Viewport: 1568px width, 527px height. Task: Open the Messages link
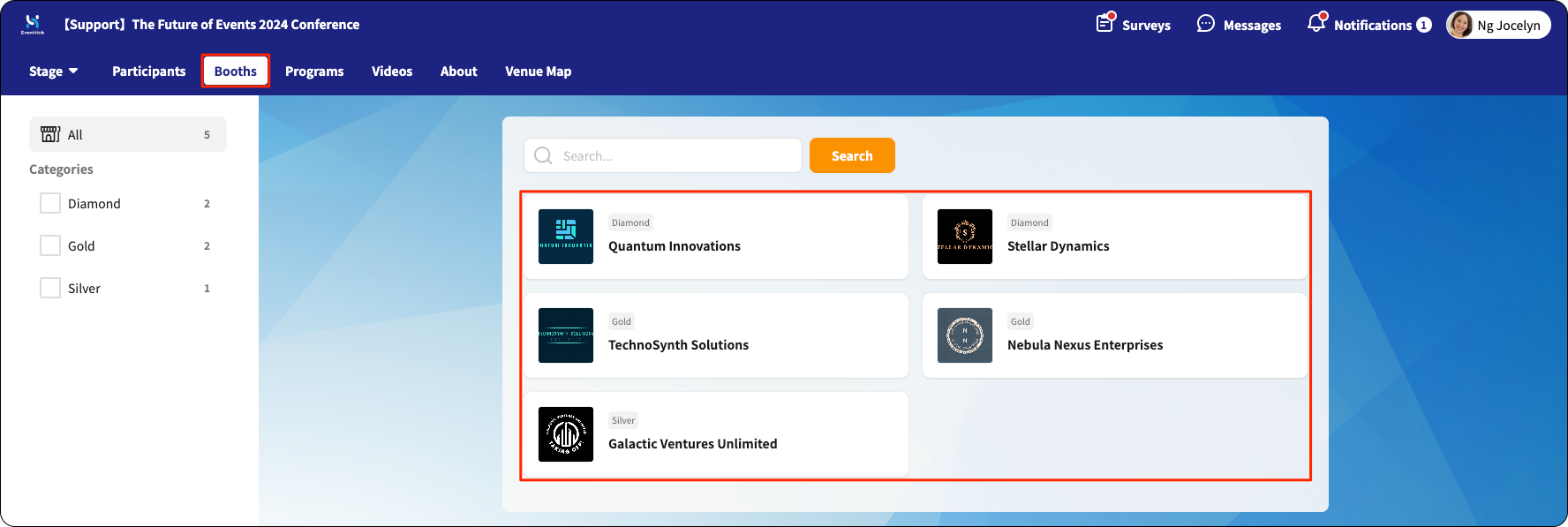pyautogui.click(x=1252, y=26)
